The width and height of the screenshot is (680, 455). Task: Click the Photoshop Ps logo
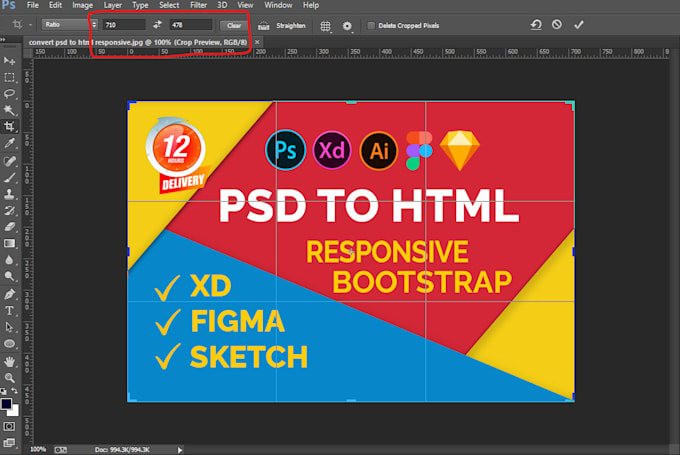click(x=8, y=5)
